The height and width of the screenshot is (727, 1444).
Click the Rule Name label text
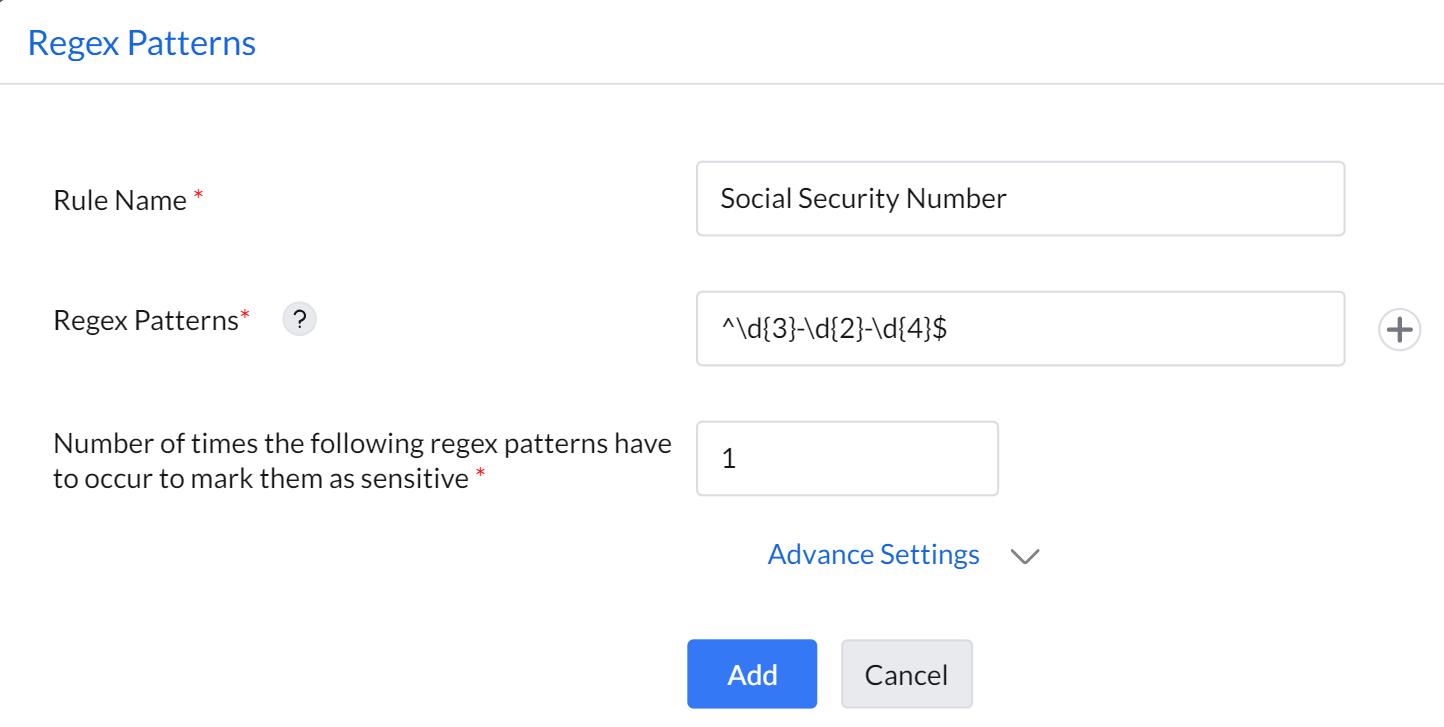(x=120, y=201)
